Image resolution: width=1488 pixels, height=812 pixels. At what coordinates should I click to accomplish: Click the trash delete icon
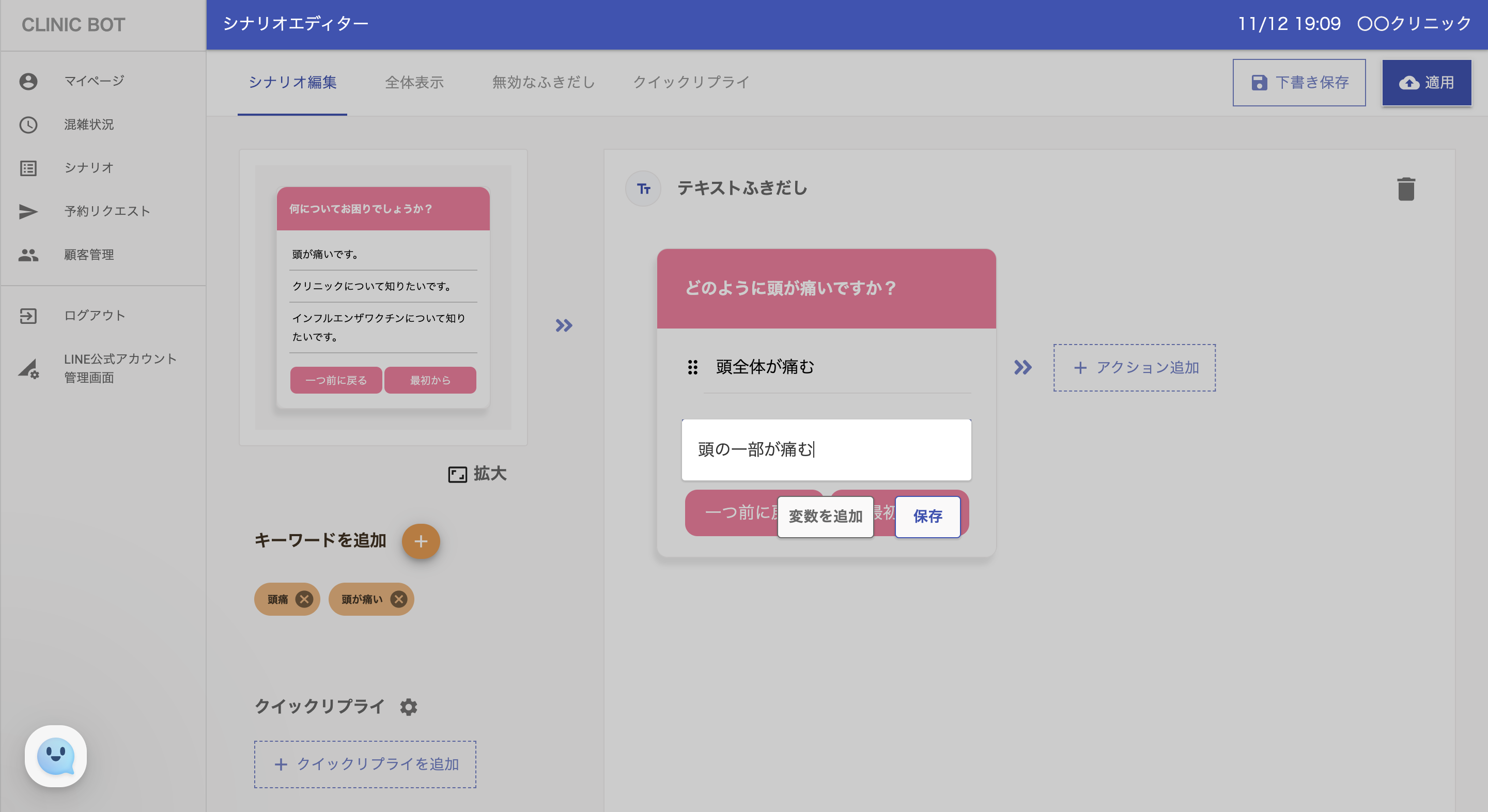[x=1405, y=189]
